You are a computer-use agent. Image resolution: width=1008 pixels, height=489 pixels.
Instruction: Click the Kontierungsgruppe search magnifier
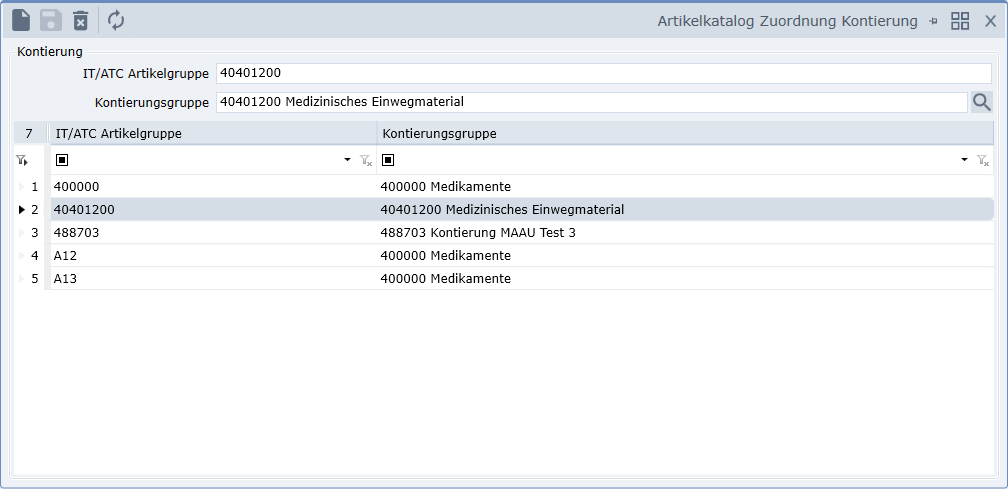[981, 101]
